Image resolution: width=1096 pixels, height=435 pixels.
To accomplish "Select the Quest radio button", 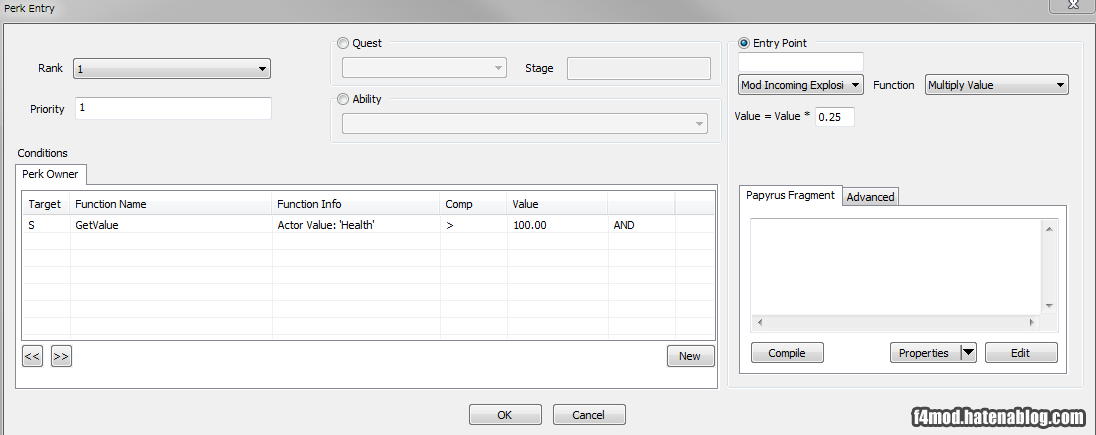I will click(x=342, y=43).
